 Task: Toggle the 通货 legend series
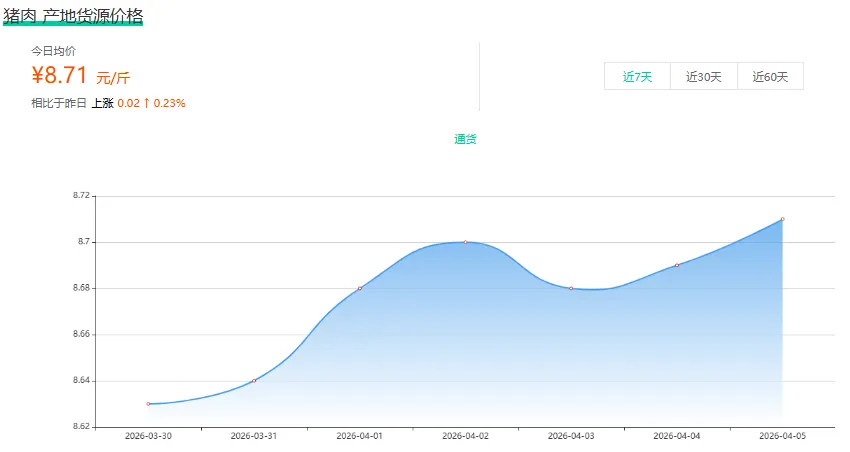tap(465, 139)
